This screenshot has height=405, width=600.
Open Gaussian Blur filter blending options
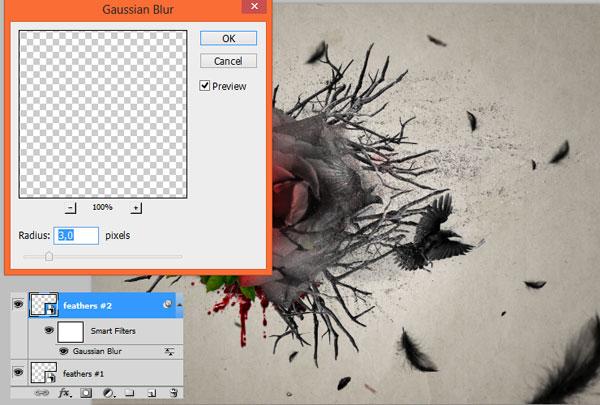coord(171,352)
